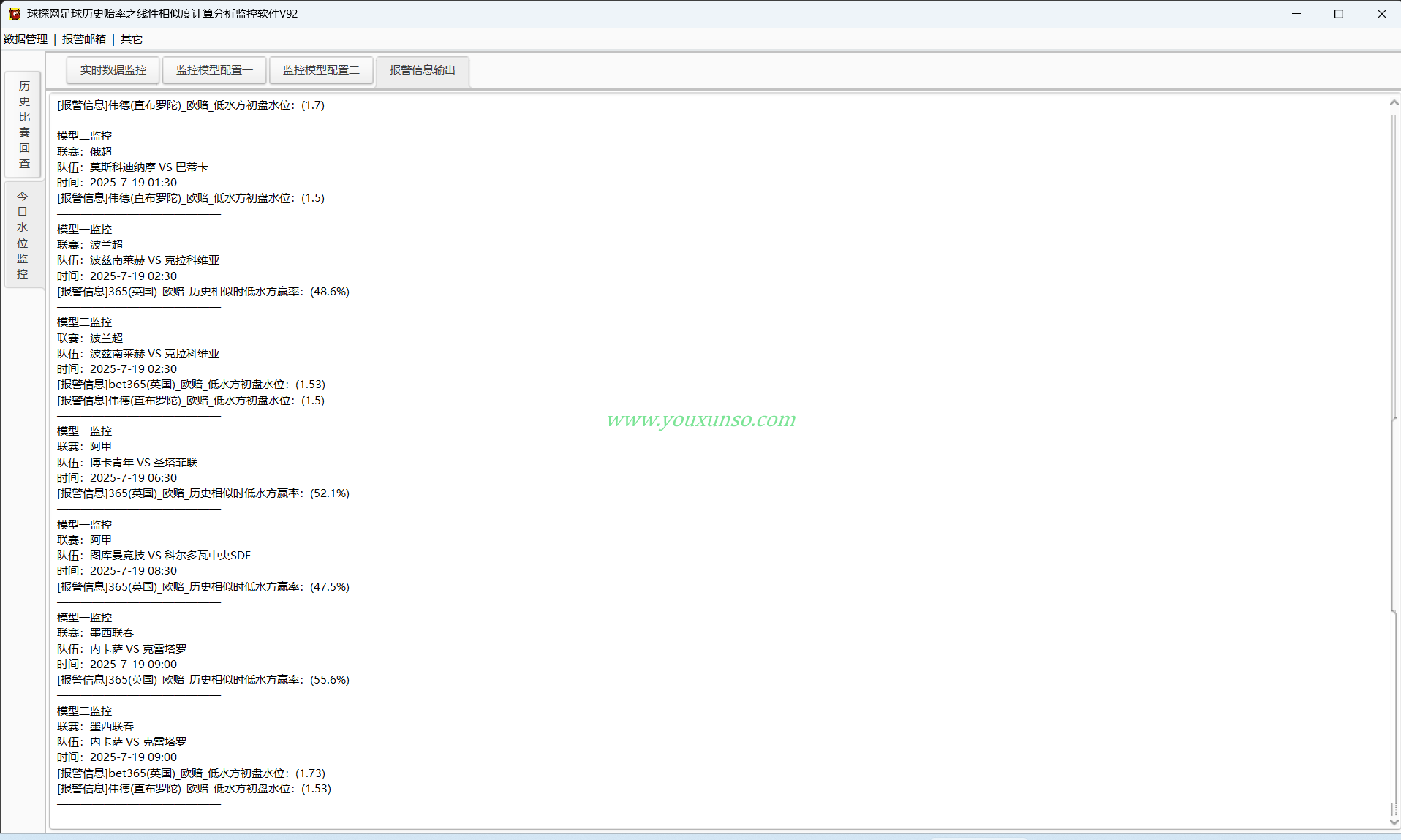Click bet365 alarm line with value (1.73)
The height and width of the screenshot is (840, 1401).
pos(192,773)
